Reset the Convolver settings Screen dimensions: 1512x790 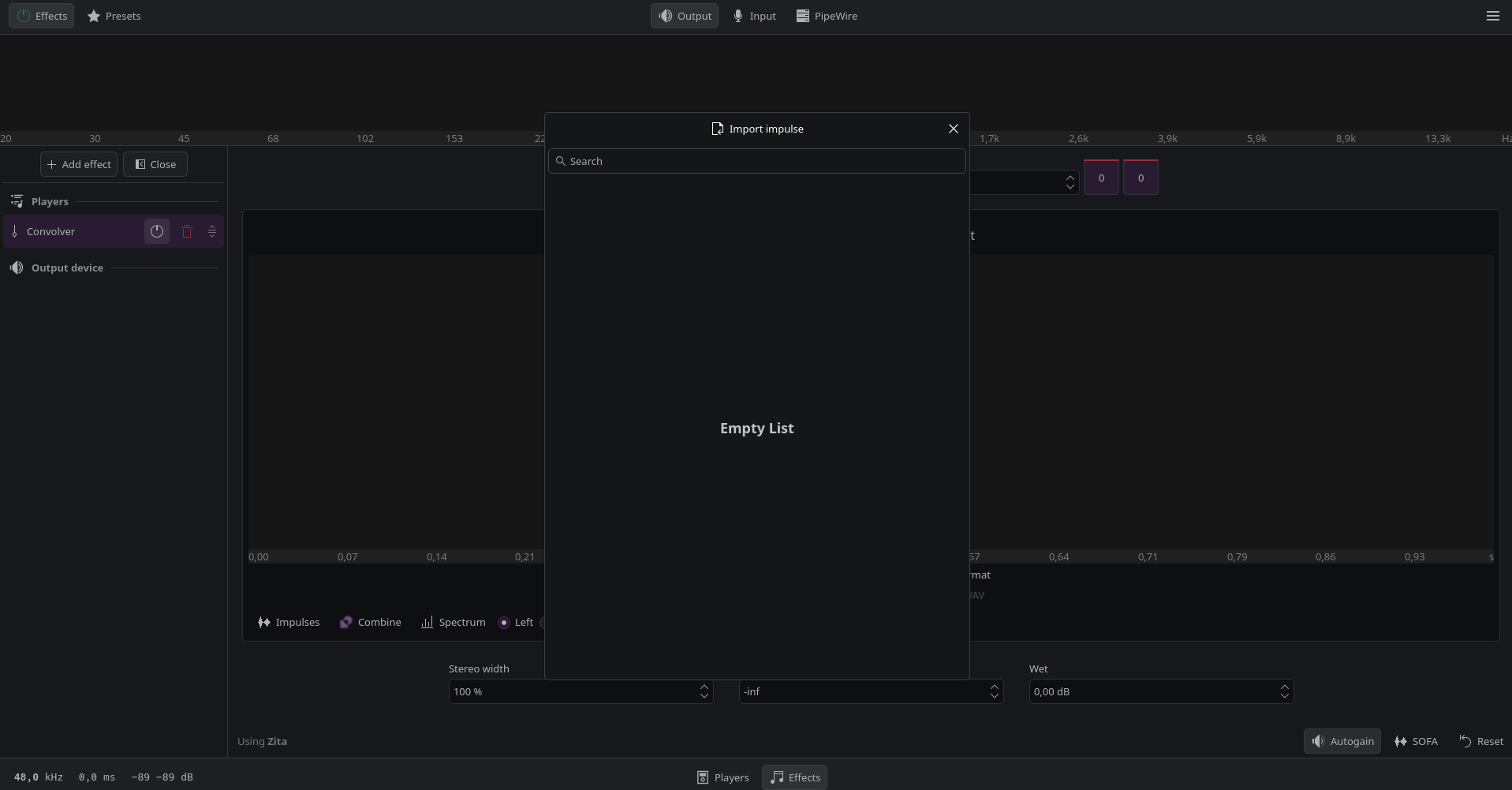(x=1480, y=741)
